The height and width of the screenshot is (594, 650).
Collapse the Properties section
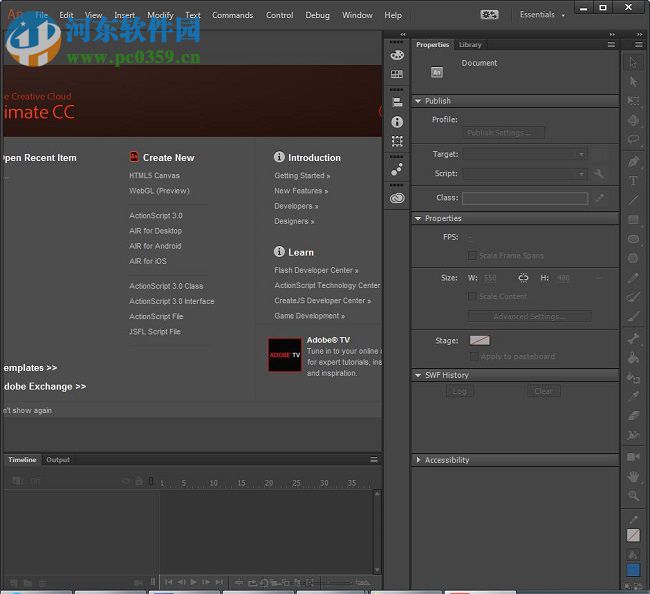tap(418, 218)
